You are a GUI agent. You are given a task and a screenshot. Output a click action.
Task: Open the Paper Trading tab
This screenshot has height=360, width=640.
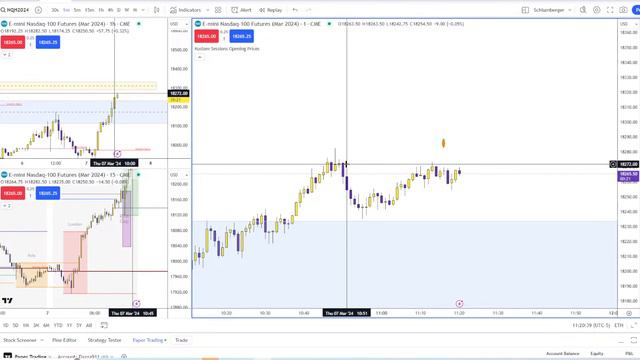coord(149,340)
